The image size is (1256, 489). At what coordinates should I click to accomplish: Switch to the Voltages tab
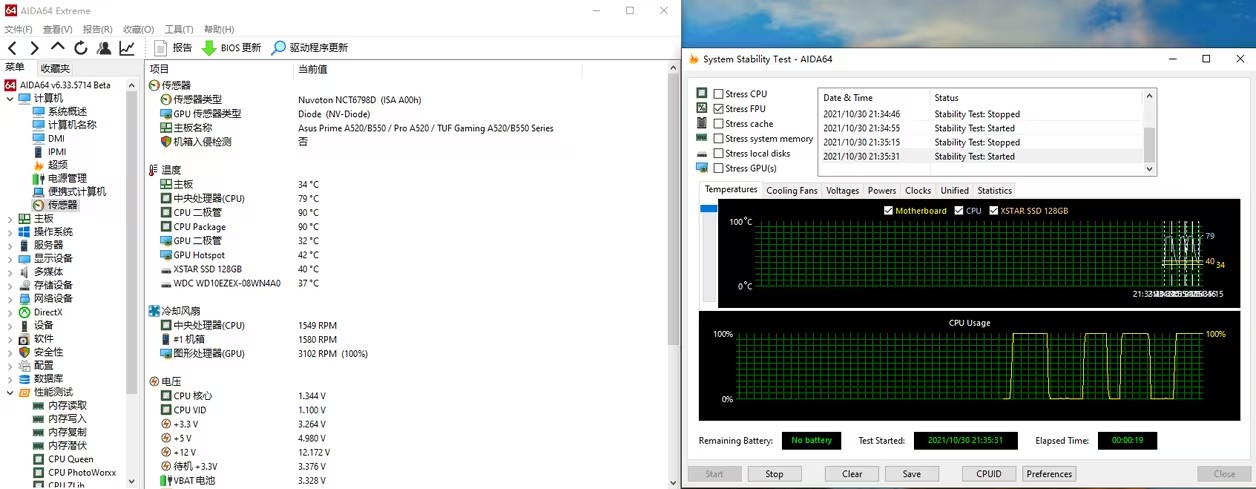coord(842,190)
